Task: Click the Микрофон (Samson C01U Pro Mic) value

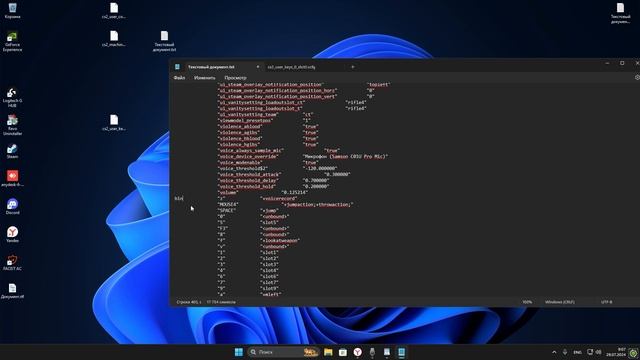Action: pyautogui.click(x=345, y=156)
